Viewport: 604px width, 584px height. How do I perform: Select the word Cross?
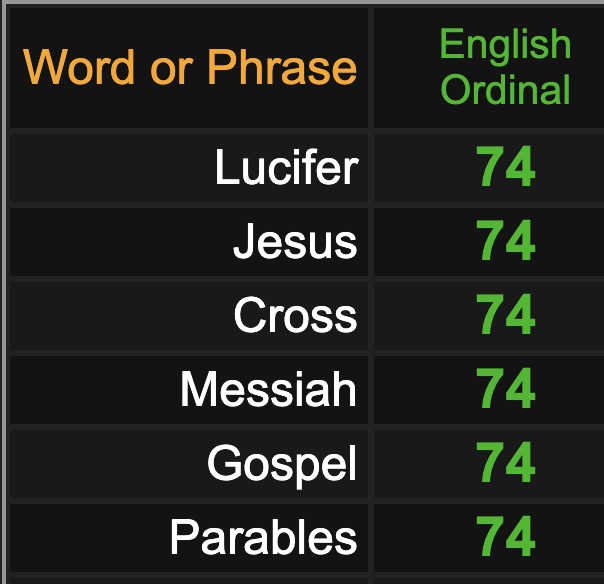(295, 315)
